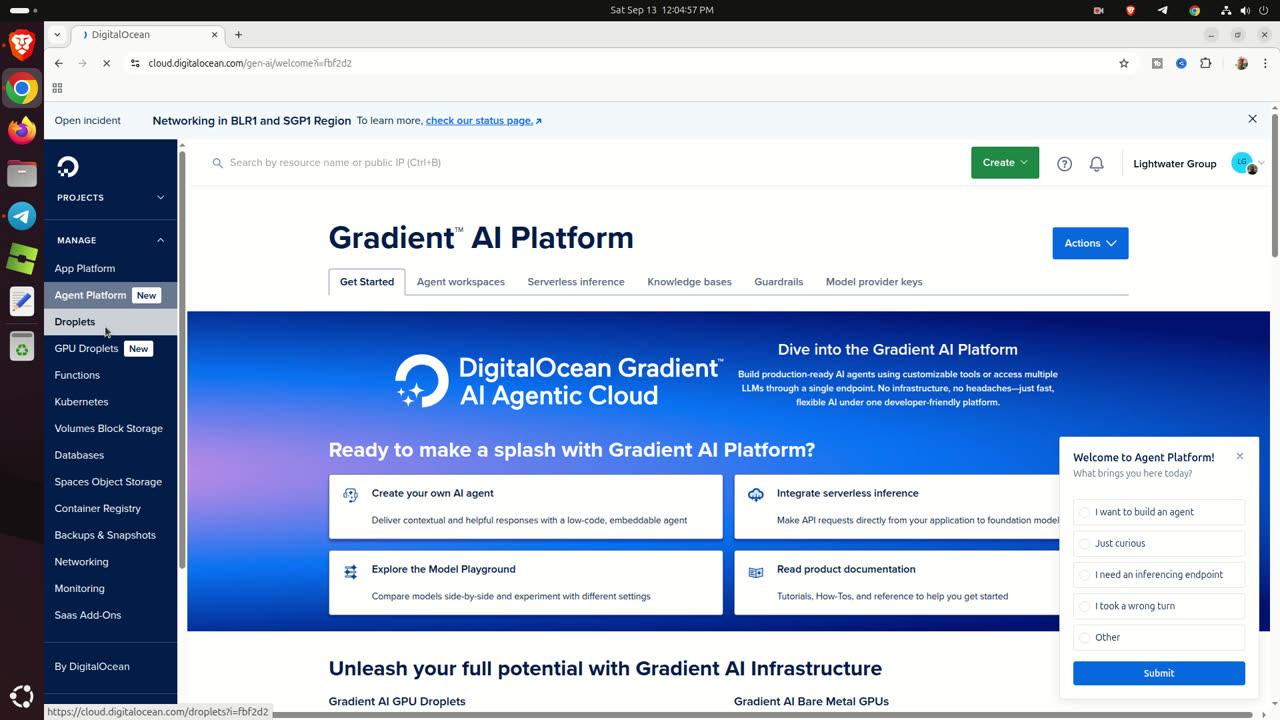Open the Actions dropdown menu
The height and width of the screenshot is (720, 1280).
coord(1090,243)
